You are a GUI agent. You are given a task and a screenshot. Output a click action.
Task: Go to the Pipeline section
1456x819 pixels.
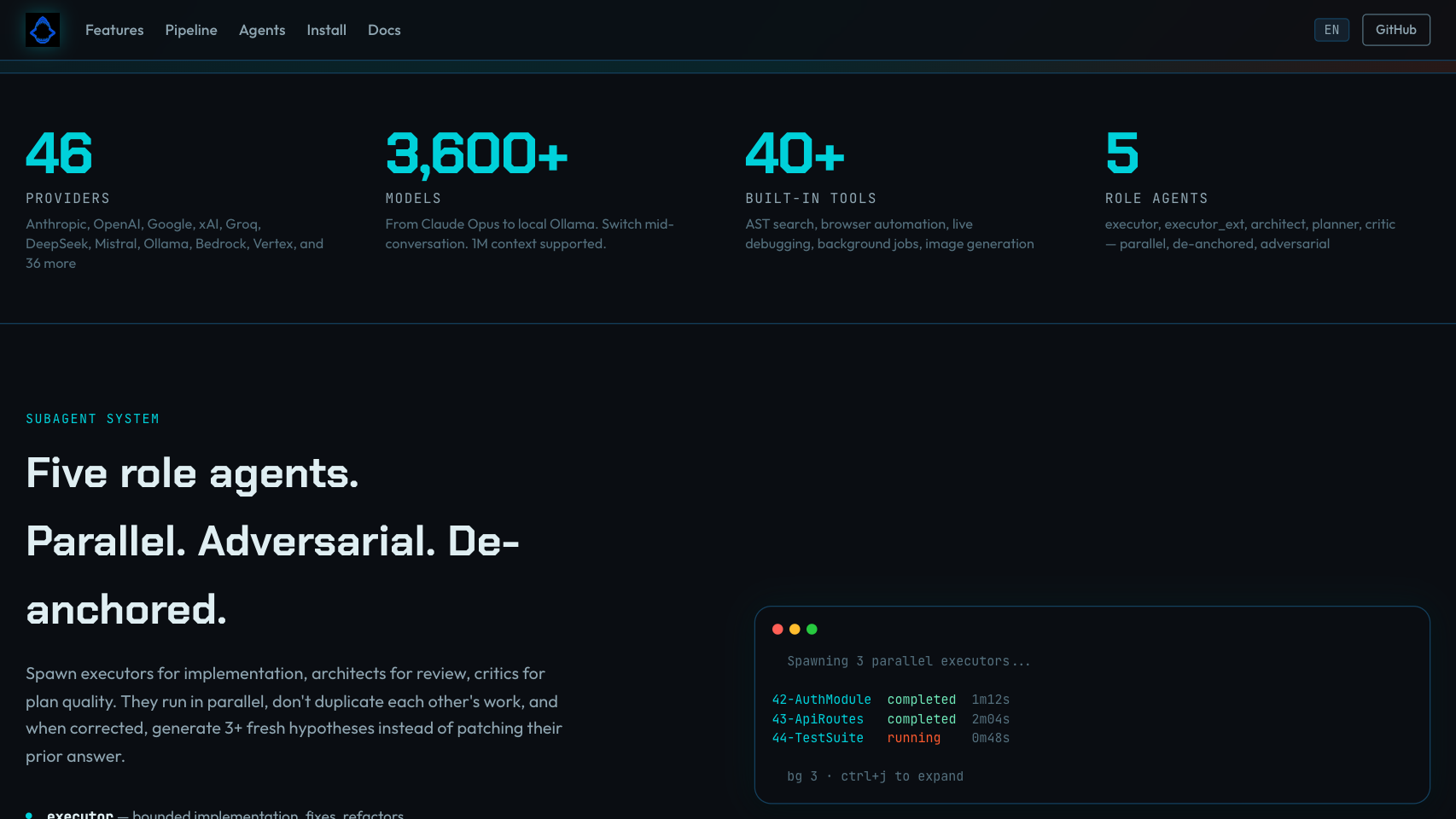click(191, 30)
